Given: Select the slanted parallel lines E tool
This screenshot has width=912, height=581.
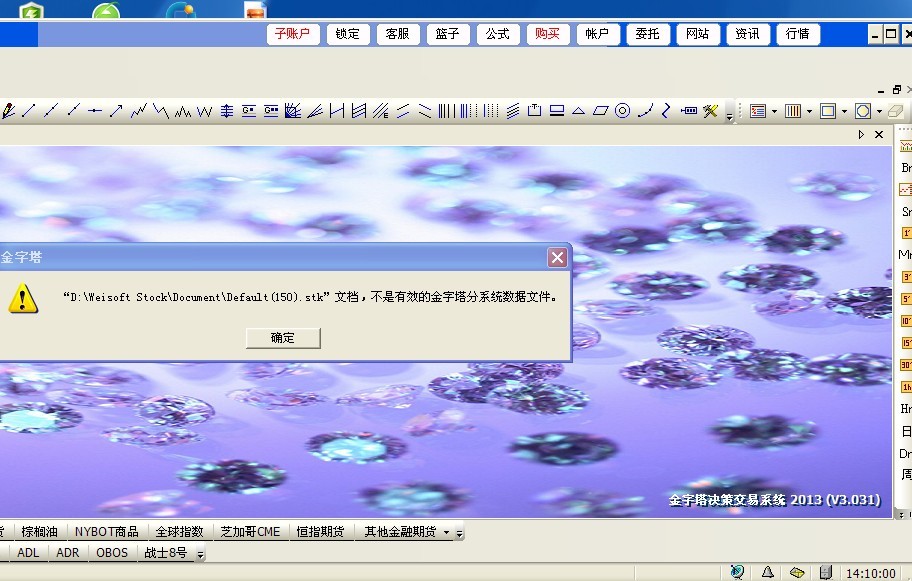Looking at the screenshot, I should pyautogui.click(x=381, y=111).
